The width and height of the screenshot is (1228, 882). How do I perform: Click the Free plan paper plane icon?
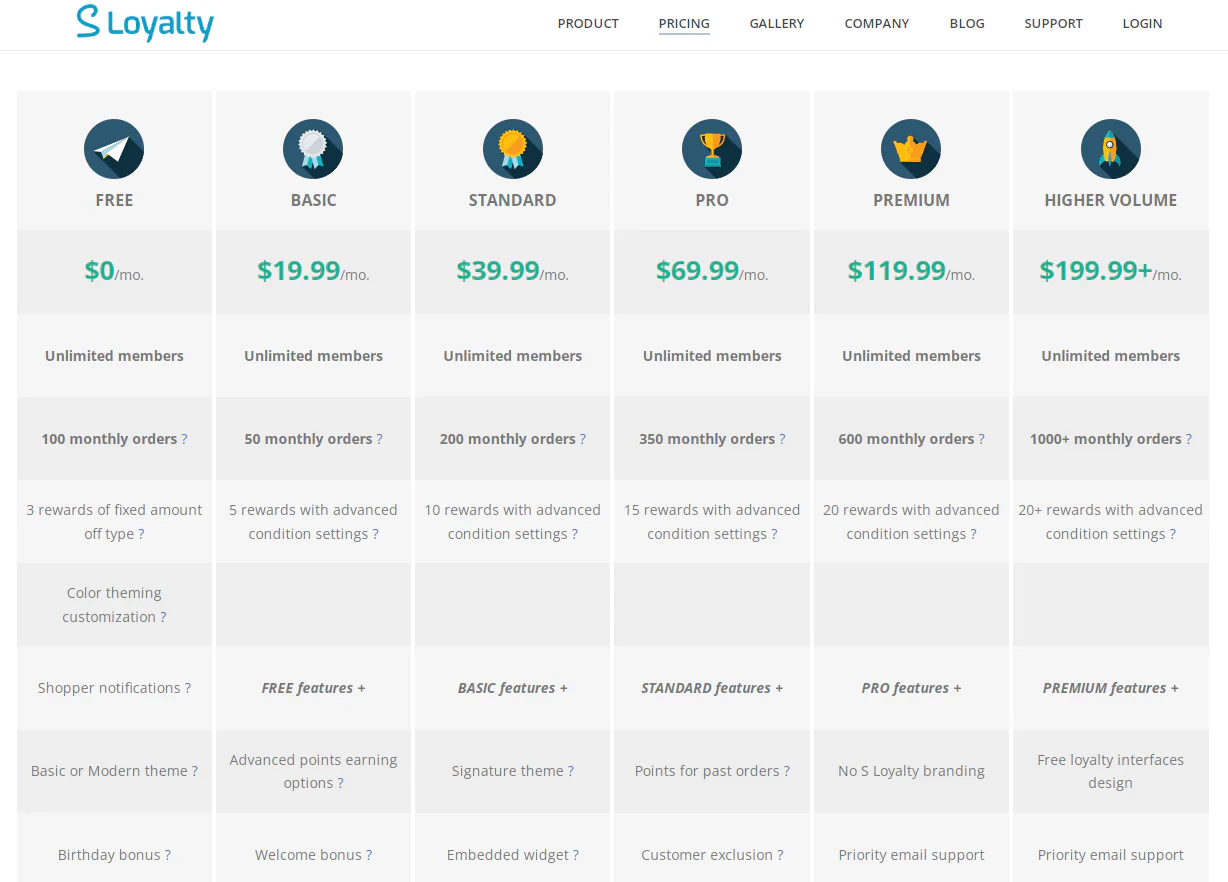pyautogui.click(x=114, y=149)
